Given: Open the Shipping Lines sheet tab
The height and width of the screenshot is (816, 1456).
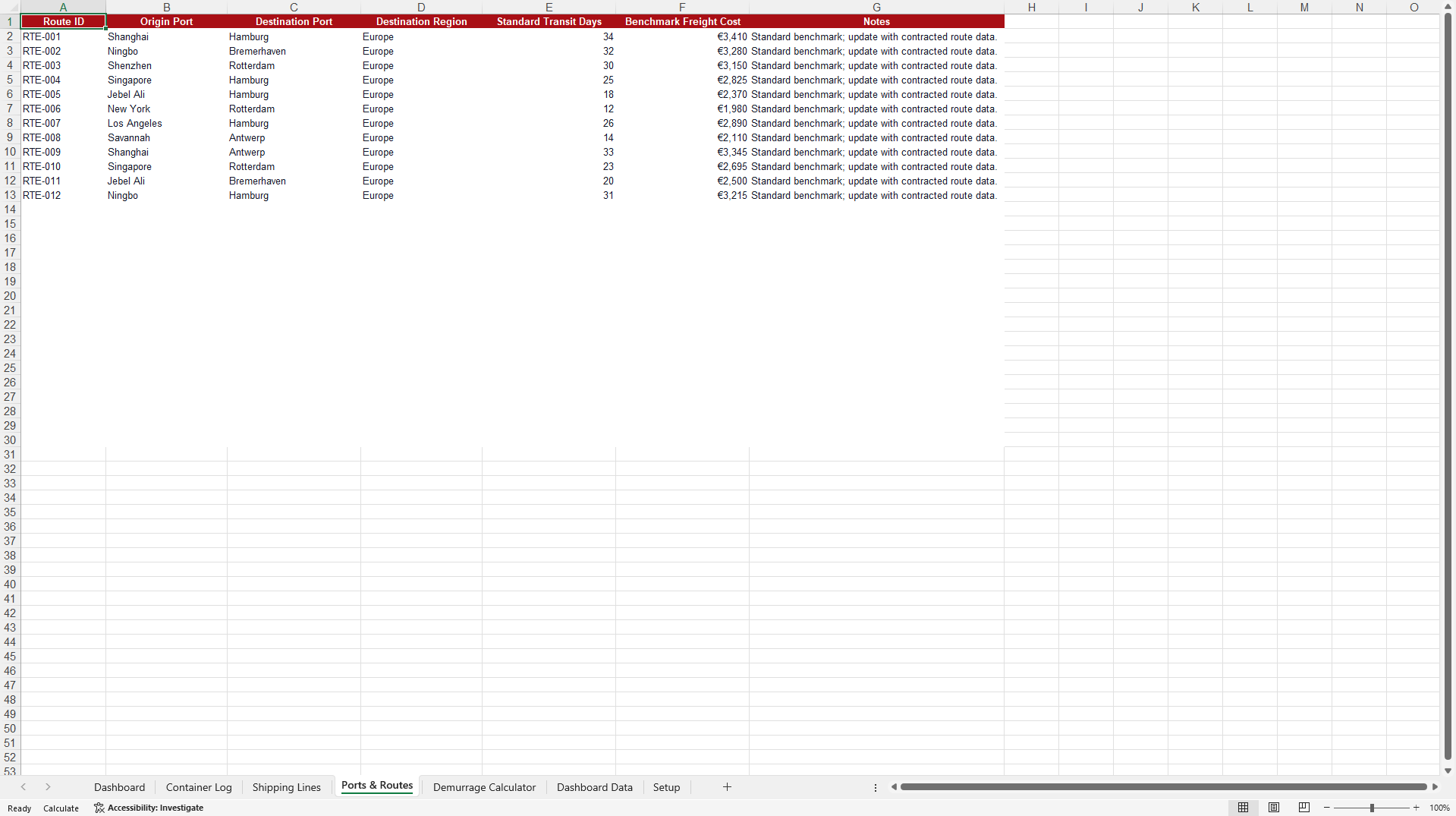Looking at the screenshot, I should point(287,787).
